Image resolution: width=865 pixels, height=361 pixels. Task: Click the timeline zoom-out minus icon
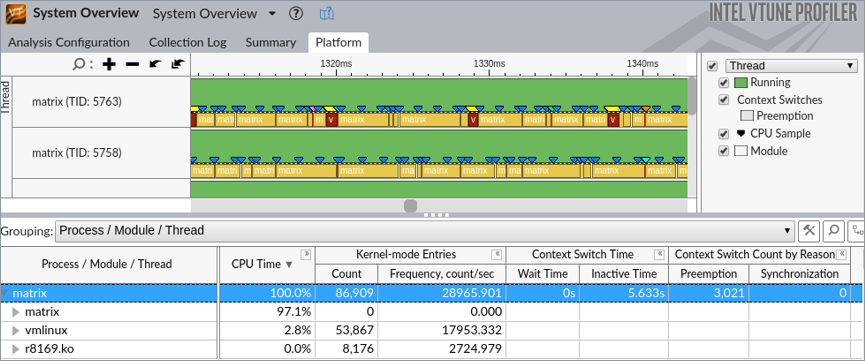point(132,64)
